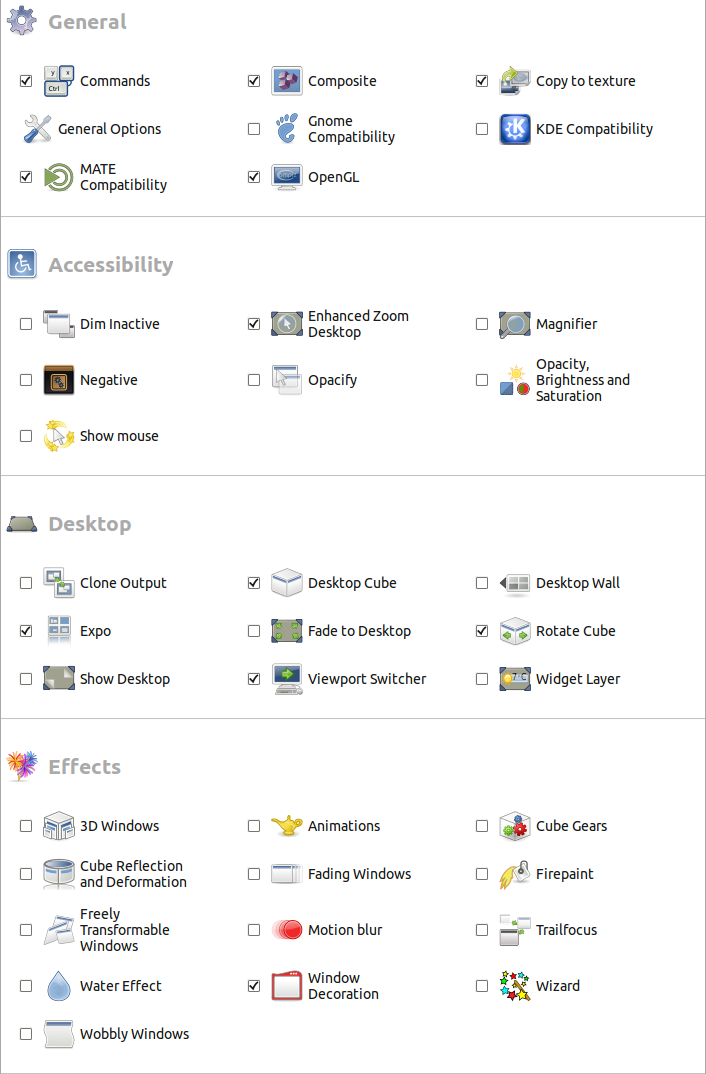Select the Water Effect droplet icon
This screenshot has height=1074, width=706.
pos(59,986)
